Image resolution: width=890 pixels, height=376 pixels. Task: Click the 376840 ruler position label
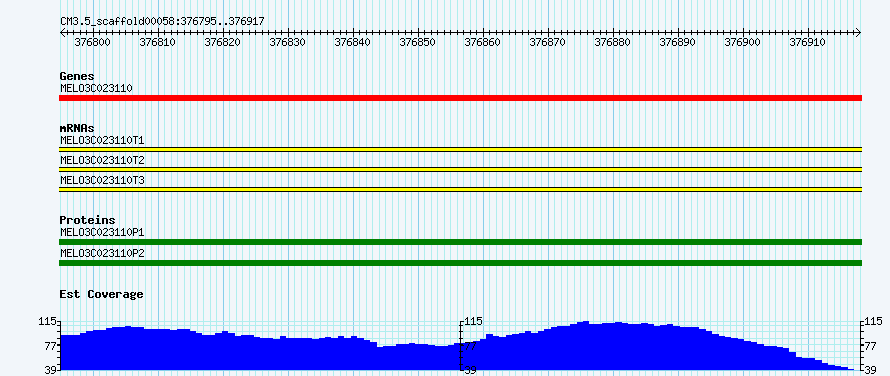(x=353, y=42)
